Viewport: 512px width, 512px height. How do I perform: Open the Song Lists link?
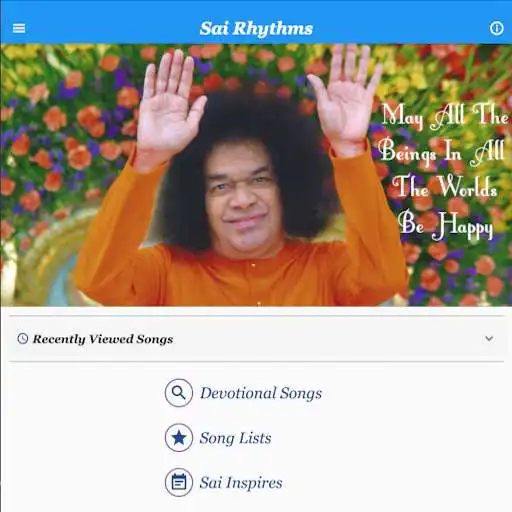235,438
